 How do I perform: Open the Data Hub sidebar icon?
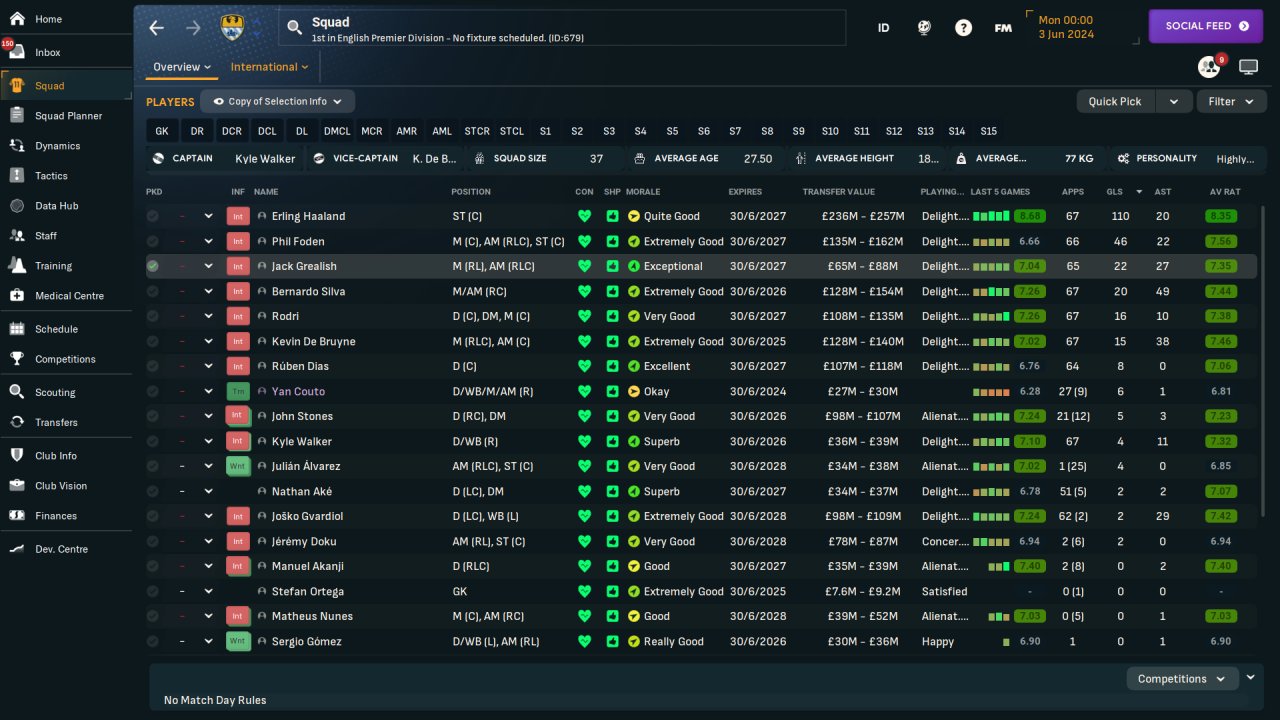17,206
